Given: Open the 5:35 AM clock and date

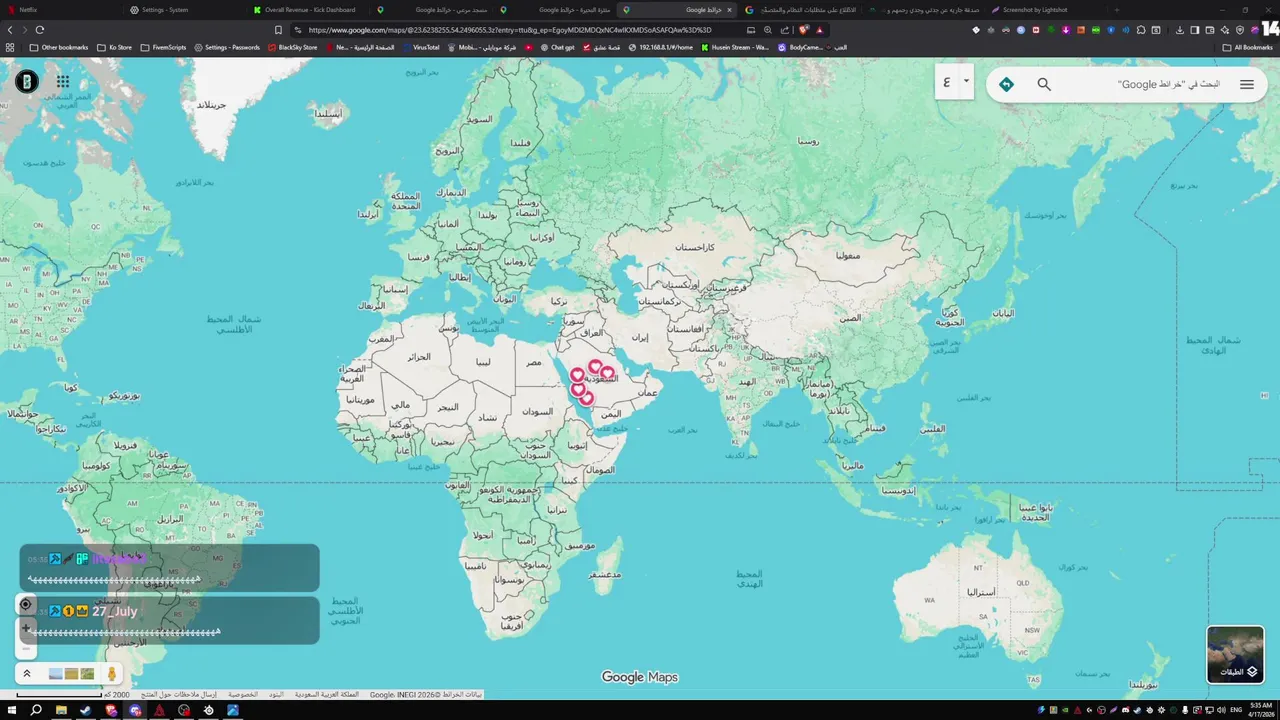Looking at the screenshot, I should [1260, 710].
